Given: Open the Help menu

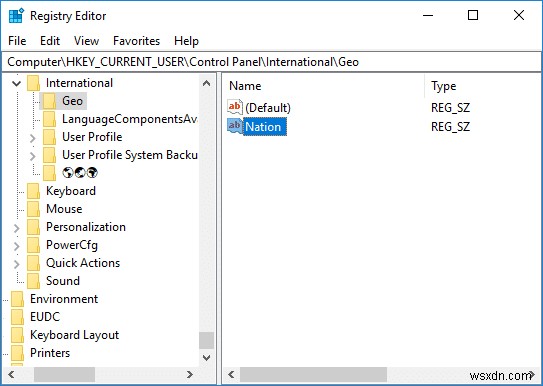Looking at the screenshot, I should pos(186,41).
